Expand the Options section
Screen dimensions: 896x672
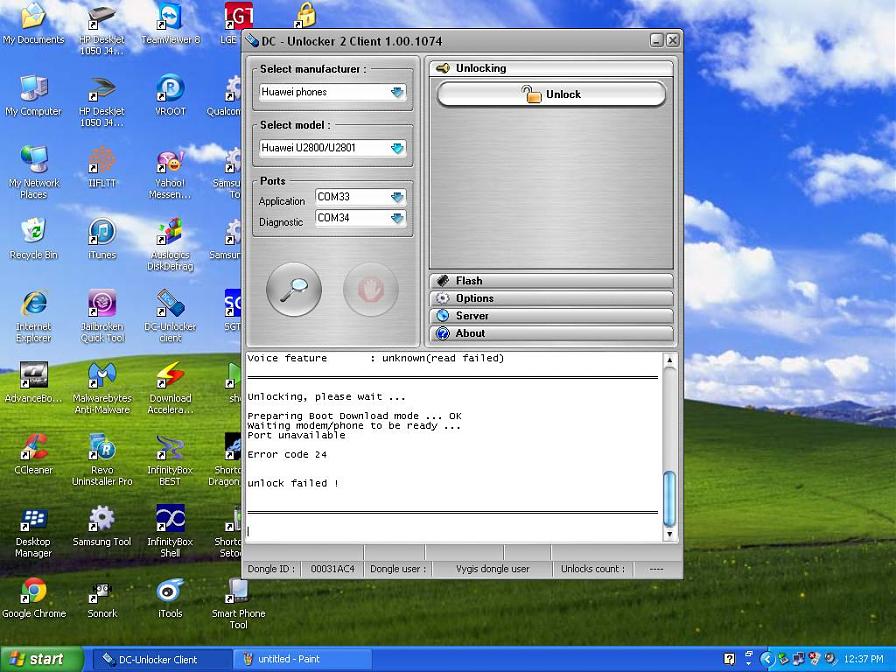pyautogui.click(x=551, y=298)
